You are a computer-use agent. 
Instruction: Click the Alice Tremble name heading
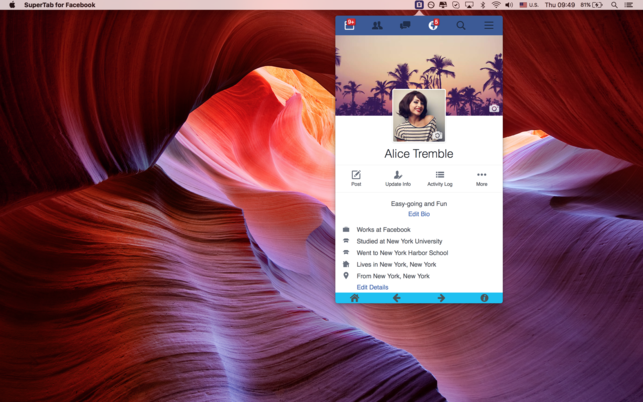point(419,154)
